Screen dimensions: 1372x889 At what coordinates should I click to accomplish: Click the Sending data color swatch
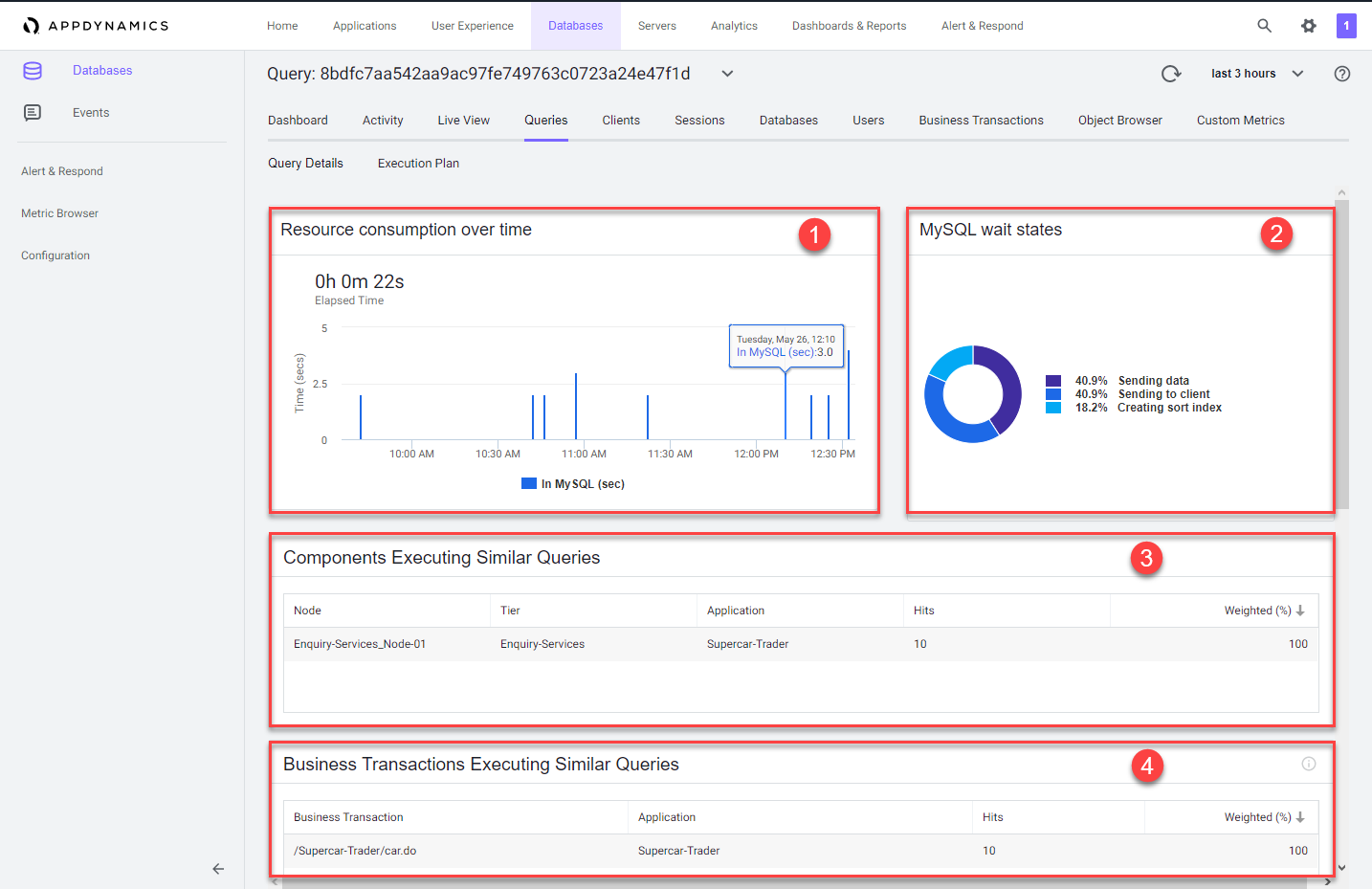tap(1053, 381)
